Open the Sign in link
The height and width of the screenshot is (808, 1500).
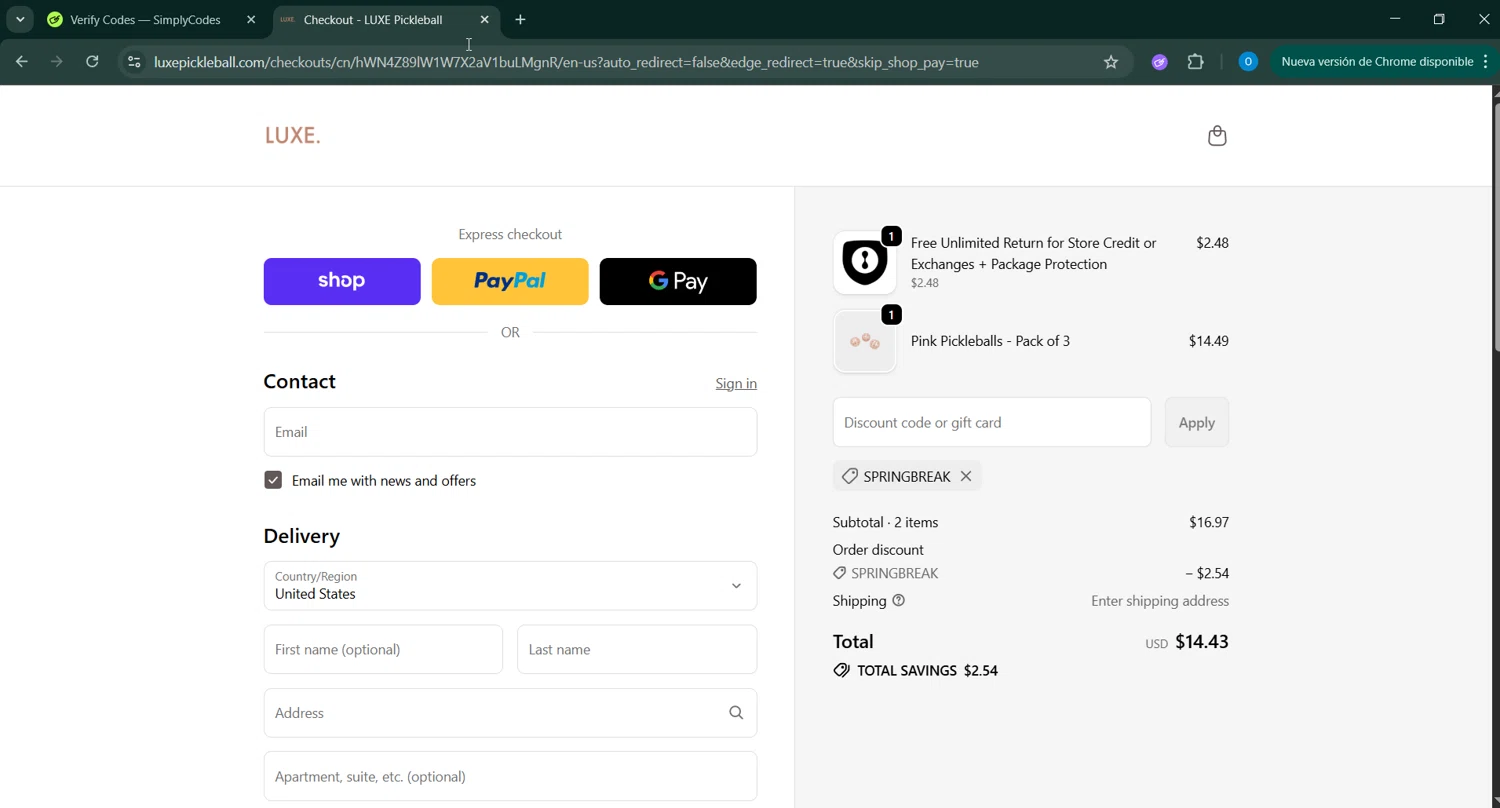tap(736, 384)
